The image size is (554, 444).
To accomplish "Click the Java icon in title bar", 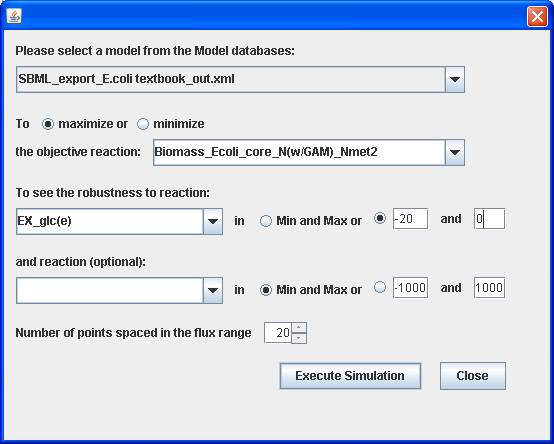I will tap(14, 16).
